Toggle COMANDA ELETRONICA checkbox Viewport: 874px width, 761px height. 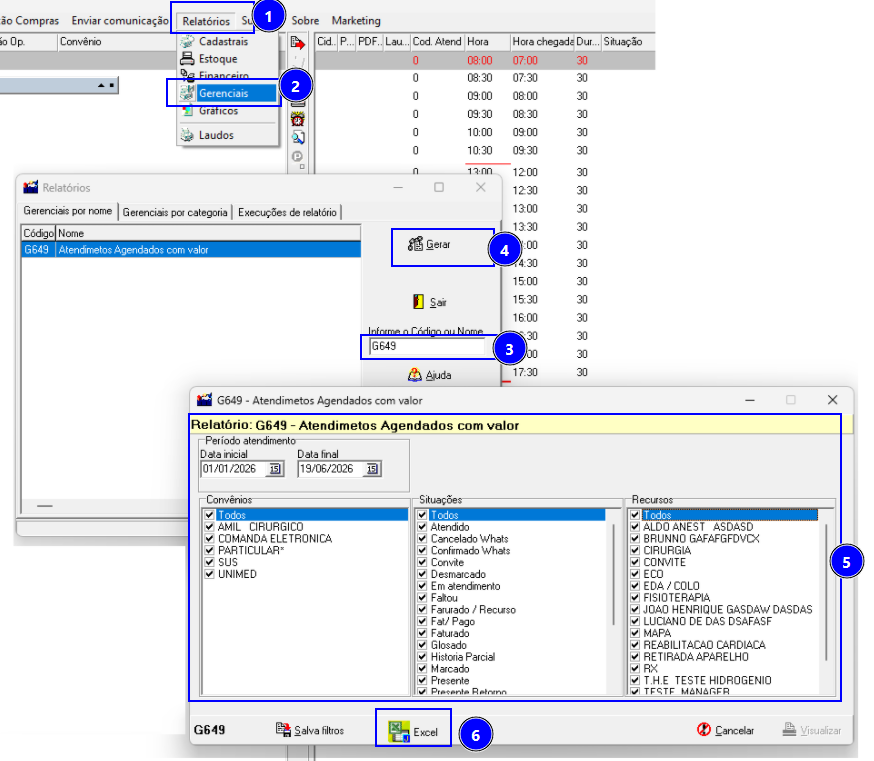point(209,539)
